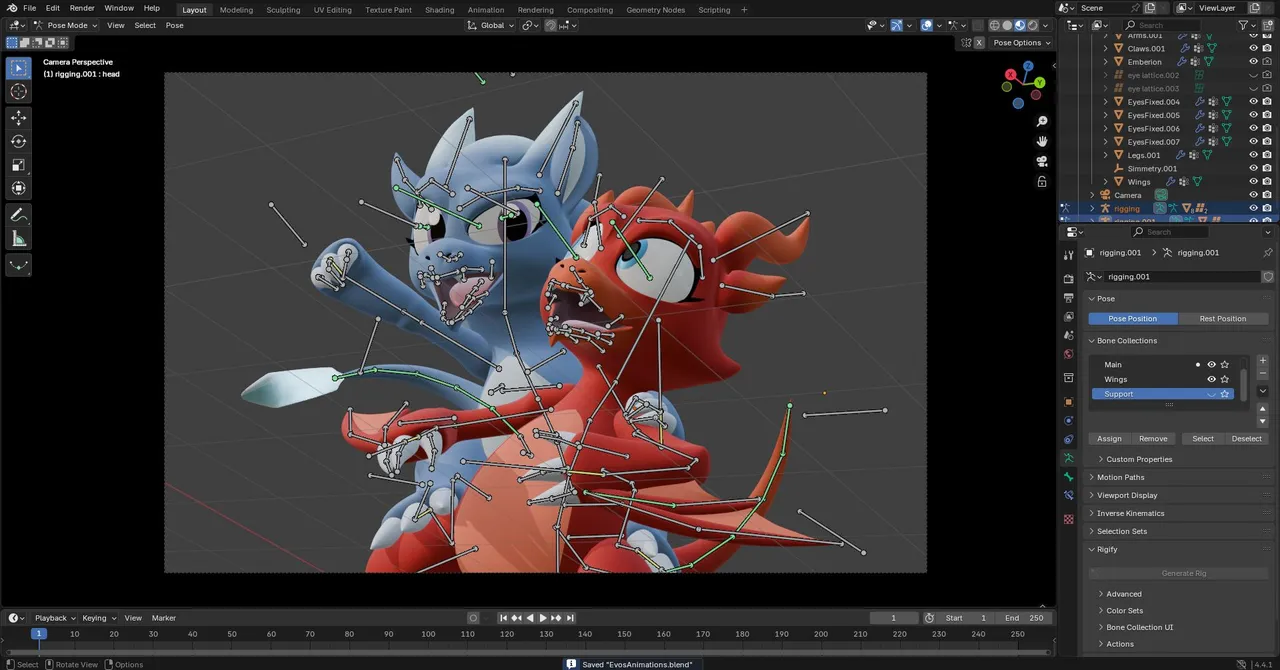Screen dimensions: 1280x670
Task: Select the Transform tool
Action: (19, 188)
